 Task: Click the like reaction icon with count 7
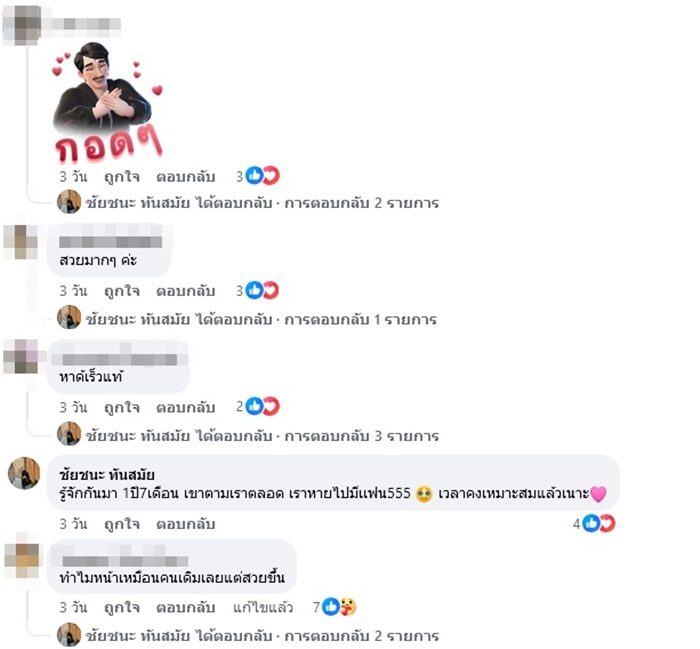click(x=331, y=607)
